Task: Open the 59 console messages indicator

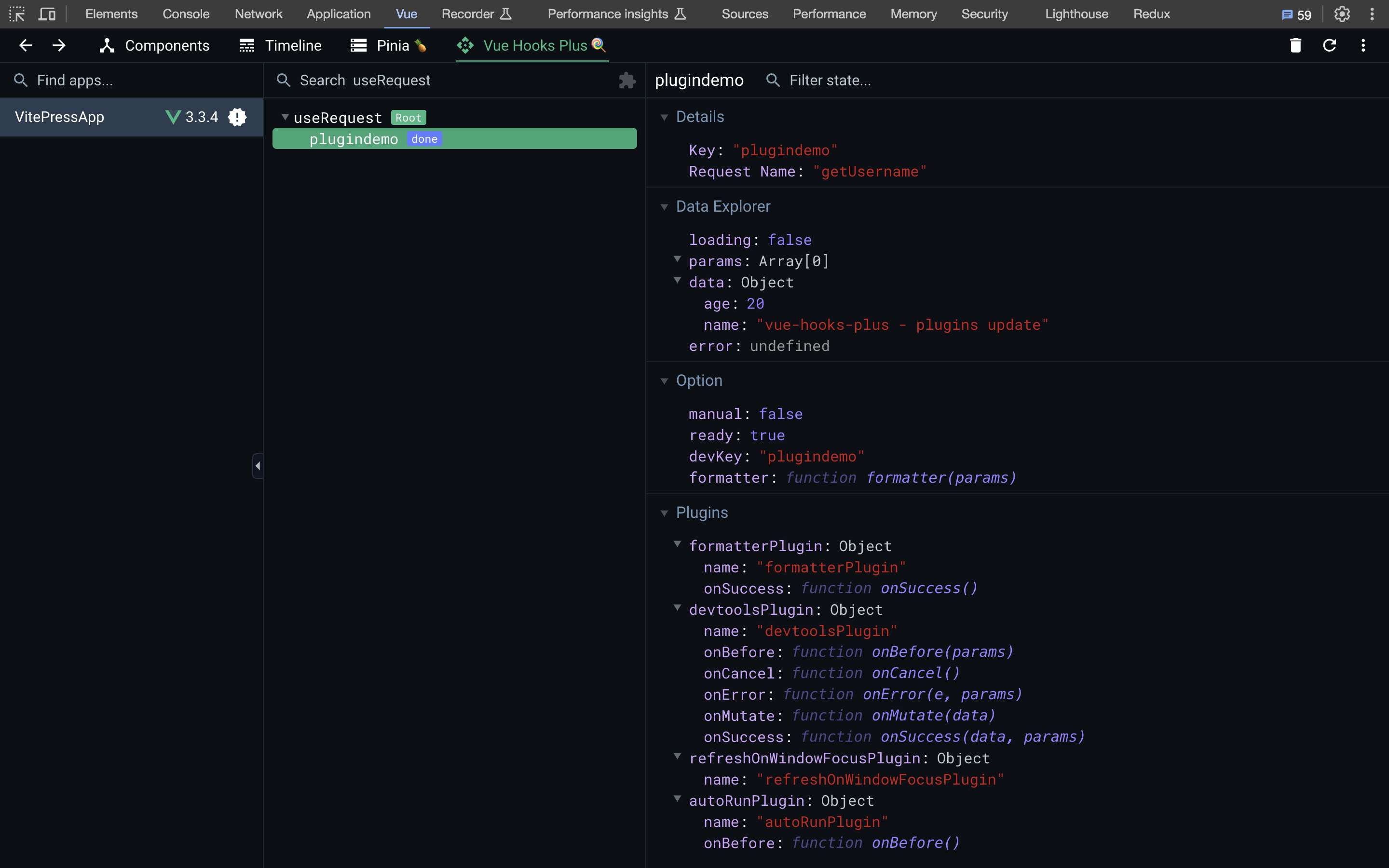Action: pos(1296,14)
